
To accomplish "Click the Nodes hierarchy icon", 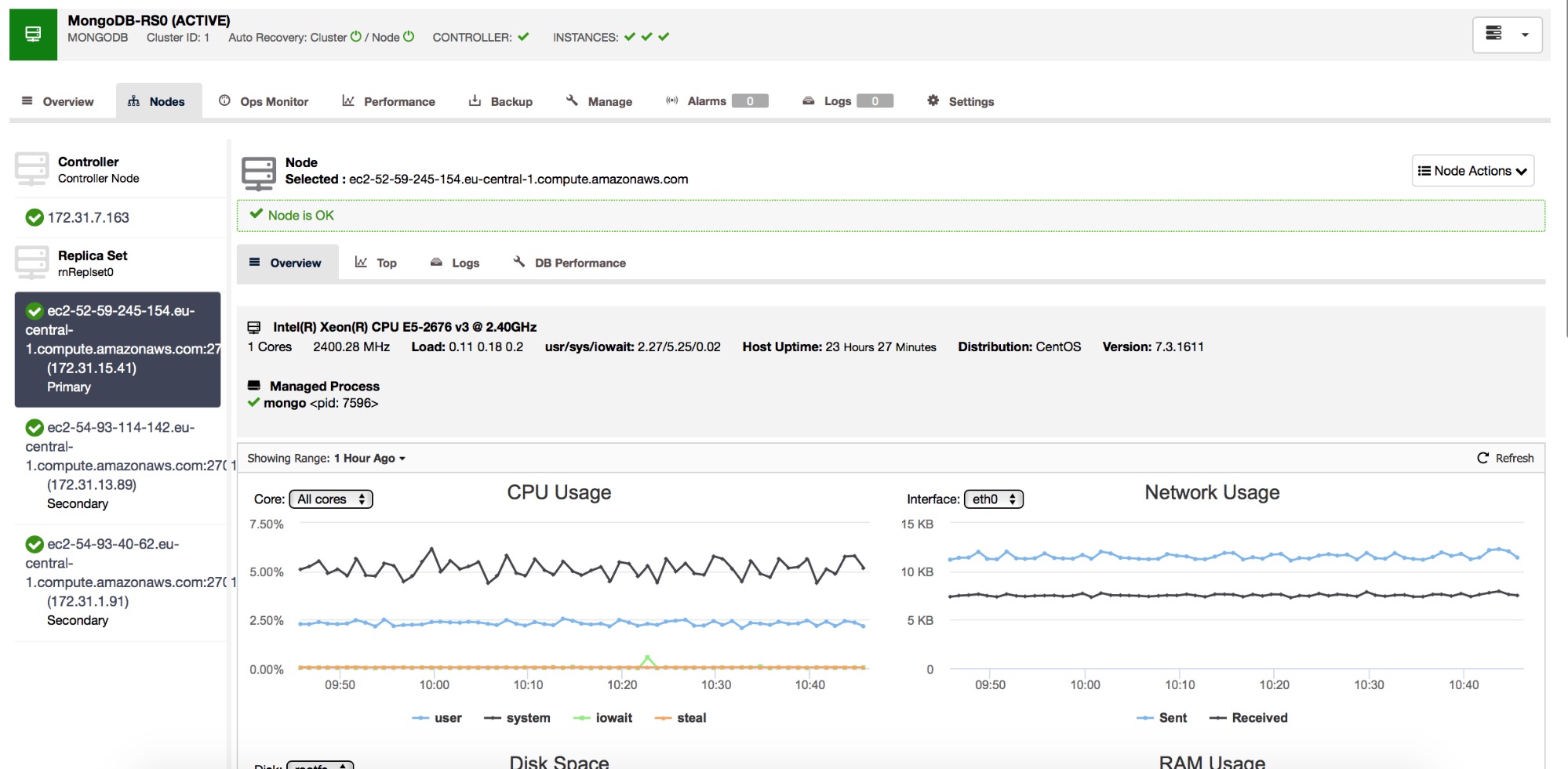I will (x=134, y=100).
